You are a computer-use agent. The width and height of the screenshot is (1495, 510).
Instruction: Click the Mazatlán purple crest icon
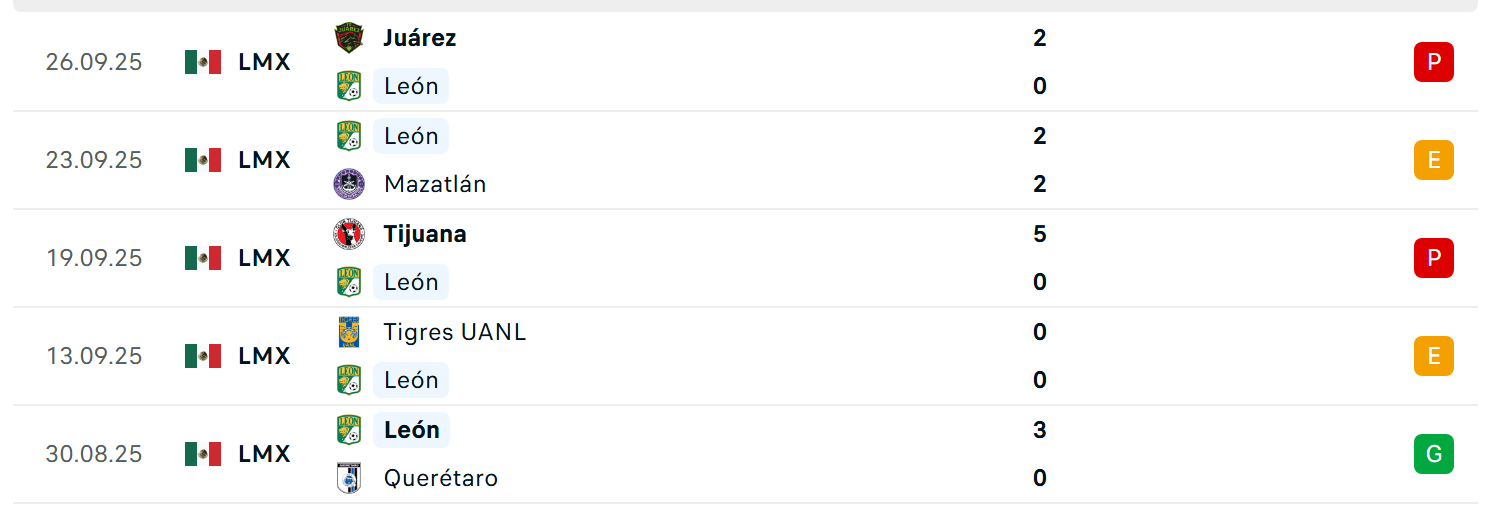tap(349, 184)
